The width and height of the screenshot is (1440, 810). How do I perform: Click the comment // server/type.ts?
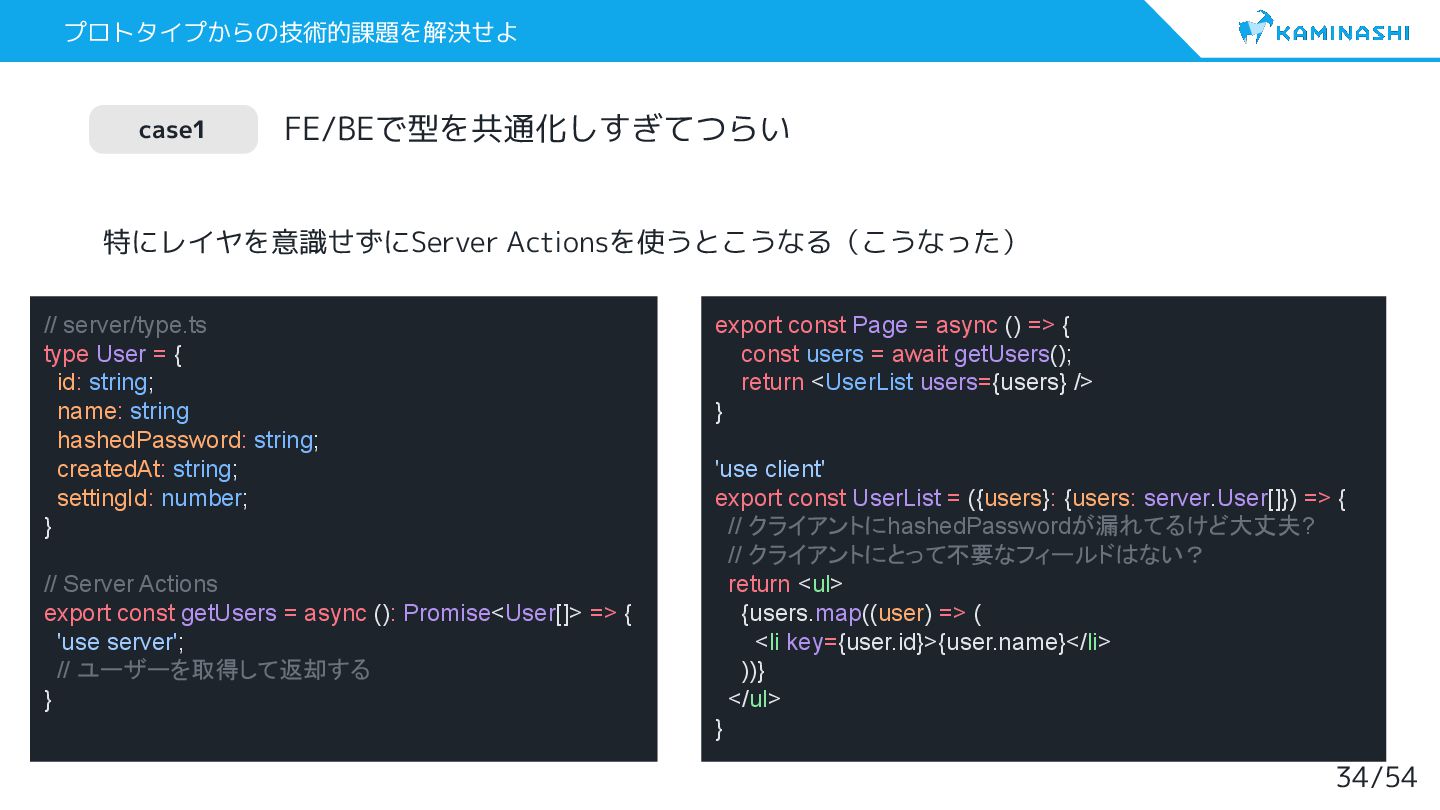click(x=125, y=325)
